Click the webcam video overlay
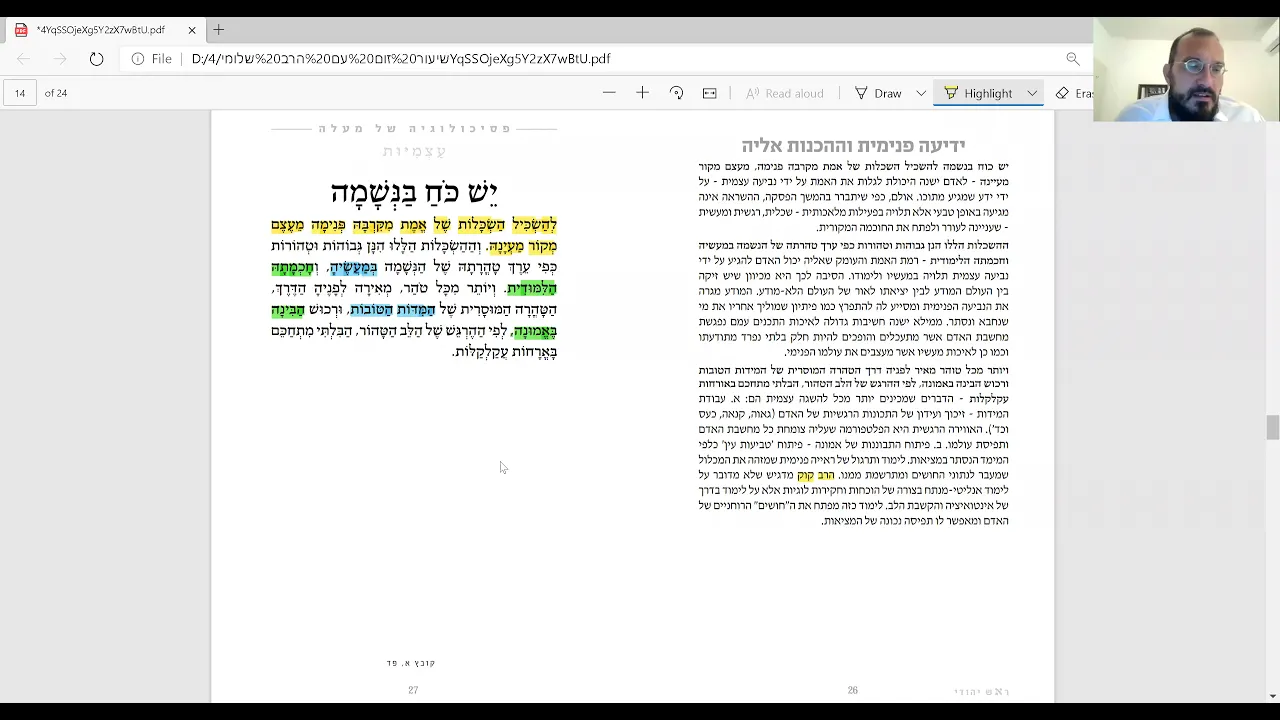This screenshot has width=1280, height=720. coord(1186,69)
